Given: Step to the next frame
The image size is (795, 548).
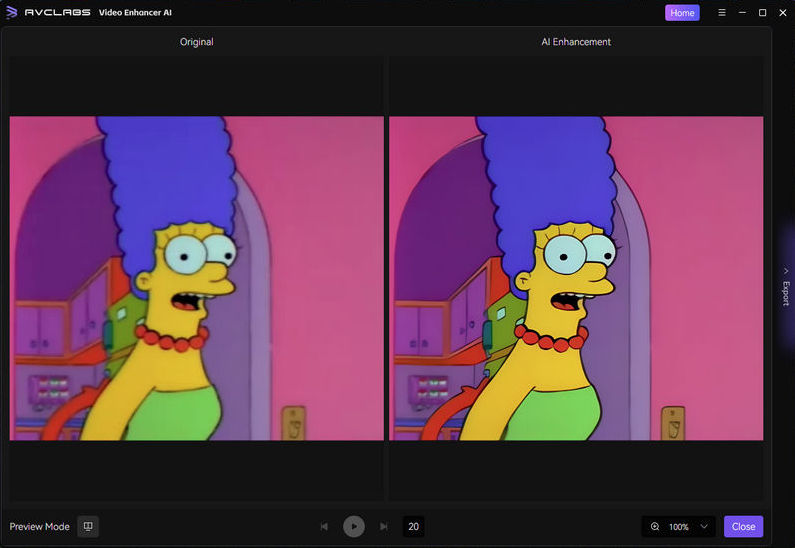Looking at the screenshot, I should coord(384,526).
